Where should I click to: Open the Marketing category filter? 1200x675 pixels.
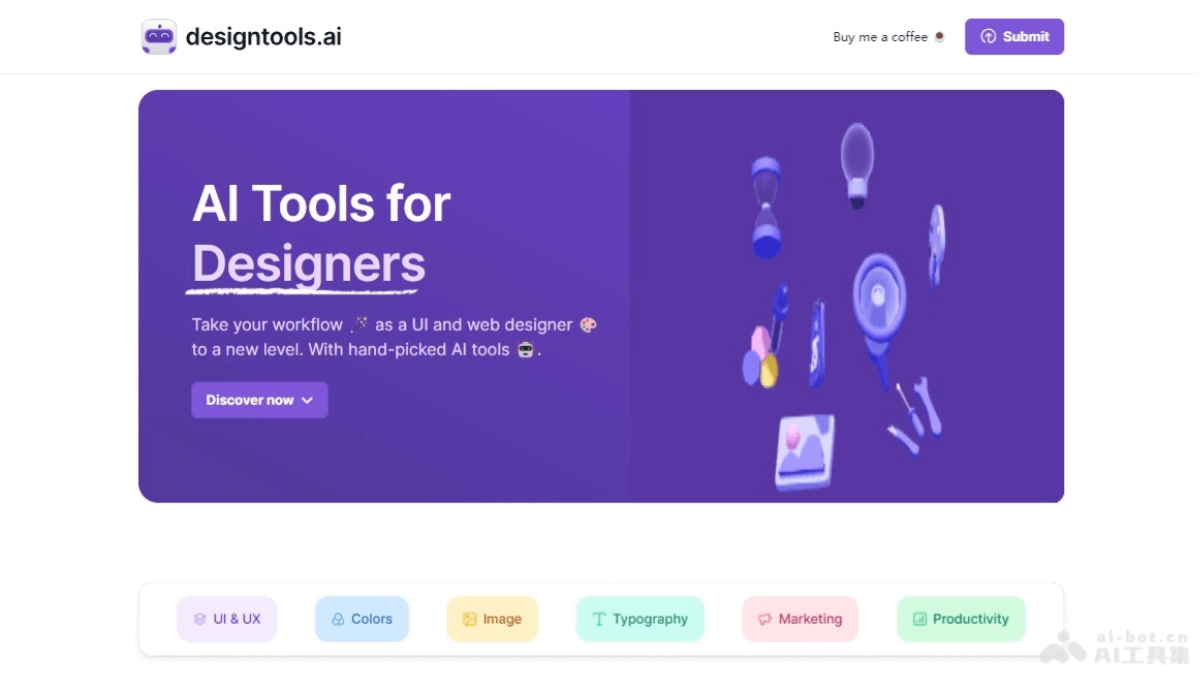click(800, 619)
